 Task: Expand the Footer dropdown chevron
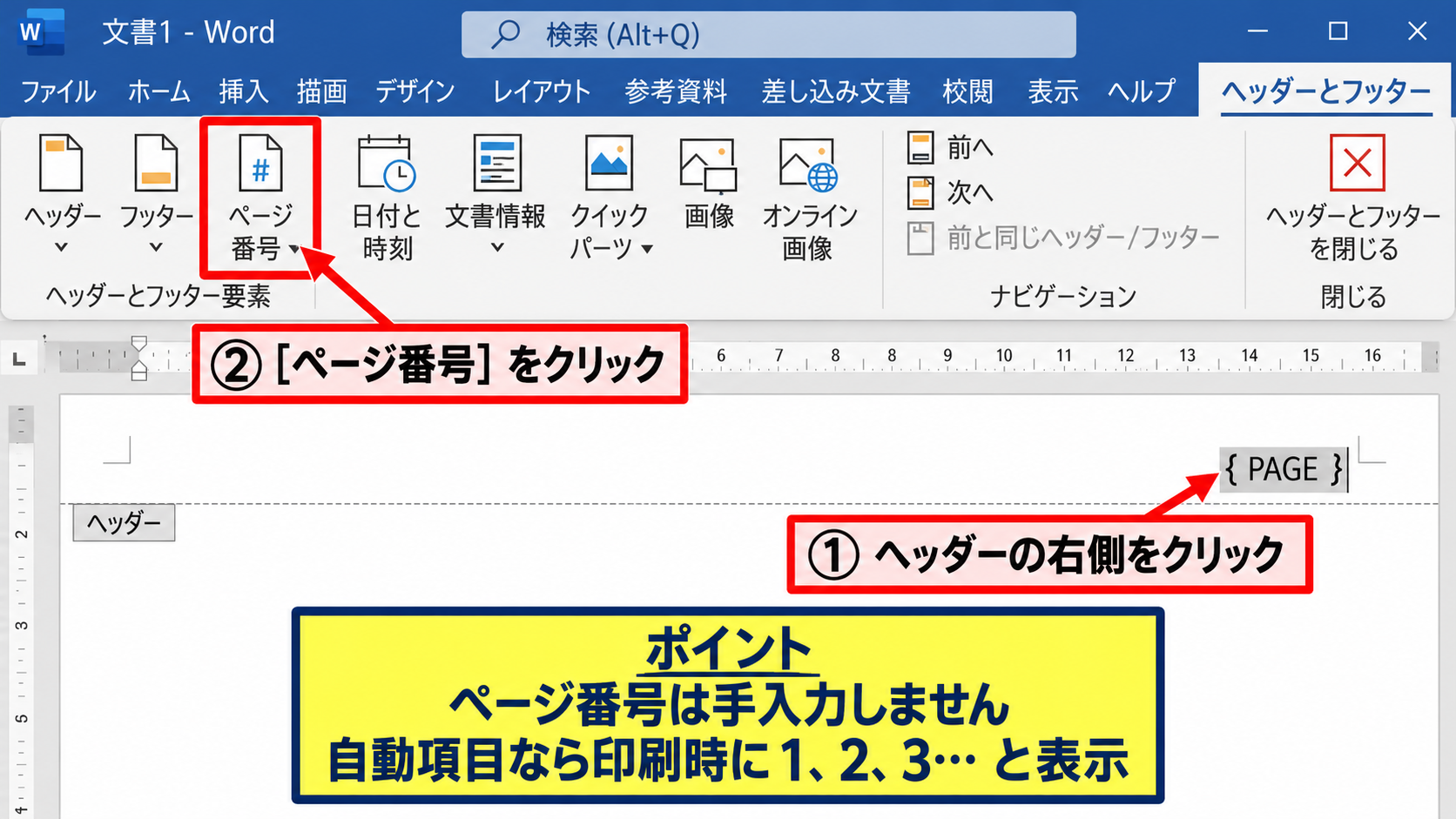click(x=155, y=247)
